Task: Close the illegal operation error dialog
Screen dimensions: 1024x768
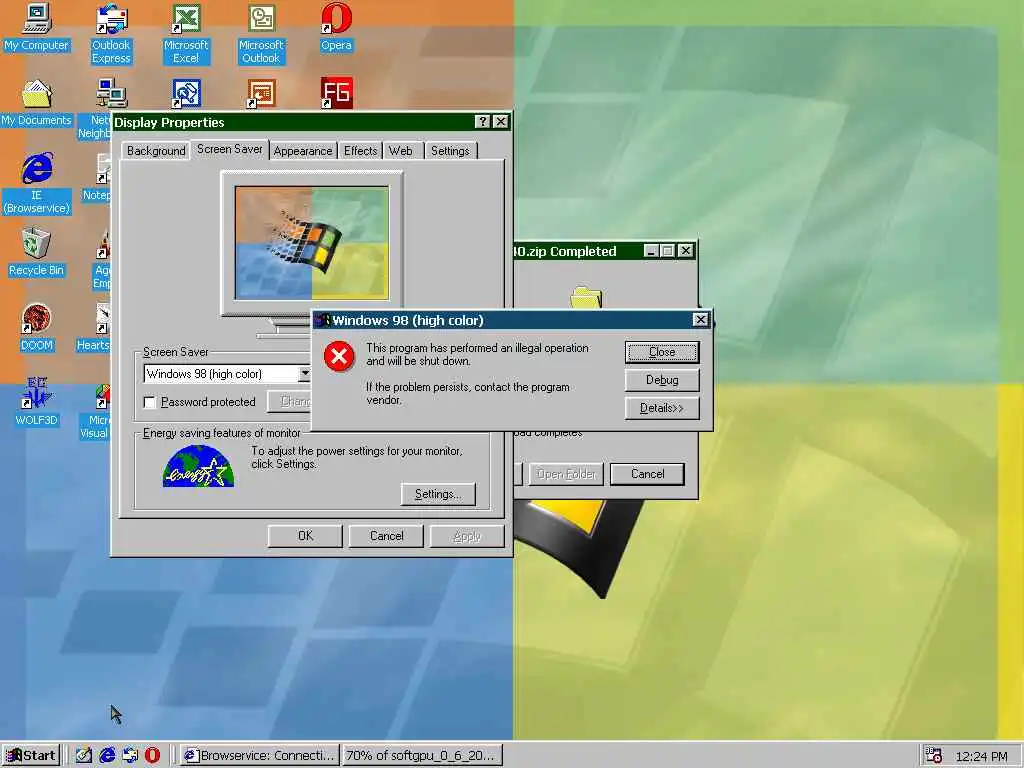Action: (x=662, y=352)
